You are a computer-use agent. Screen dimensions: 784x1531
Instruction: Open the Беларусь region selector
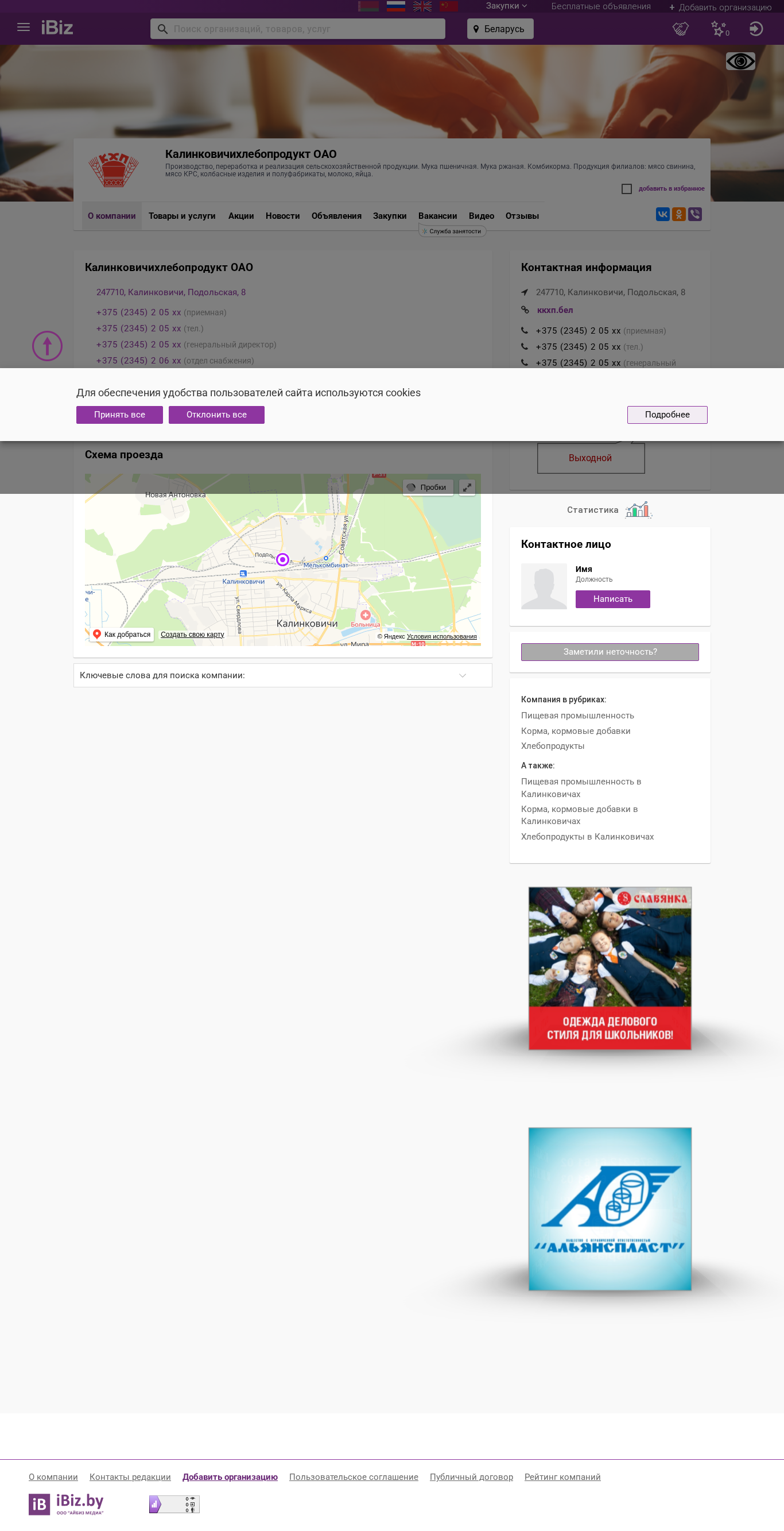pos(500,29)
